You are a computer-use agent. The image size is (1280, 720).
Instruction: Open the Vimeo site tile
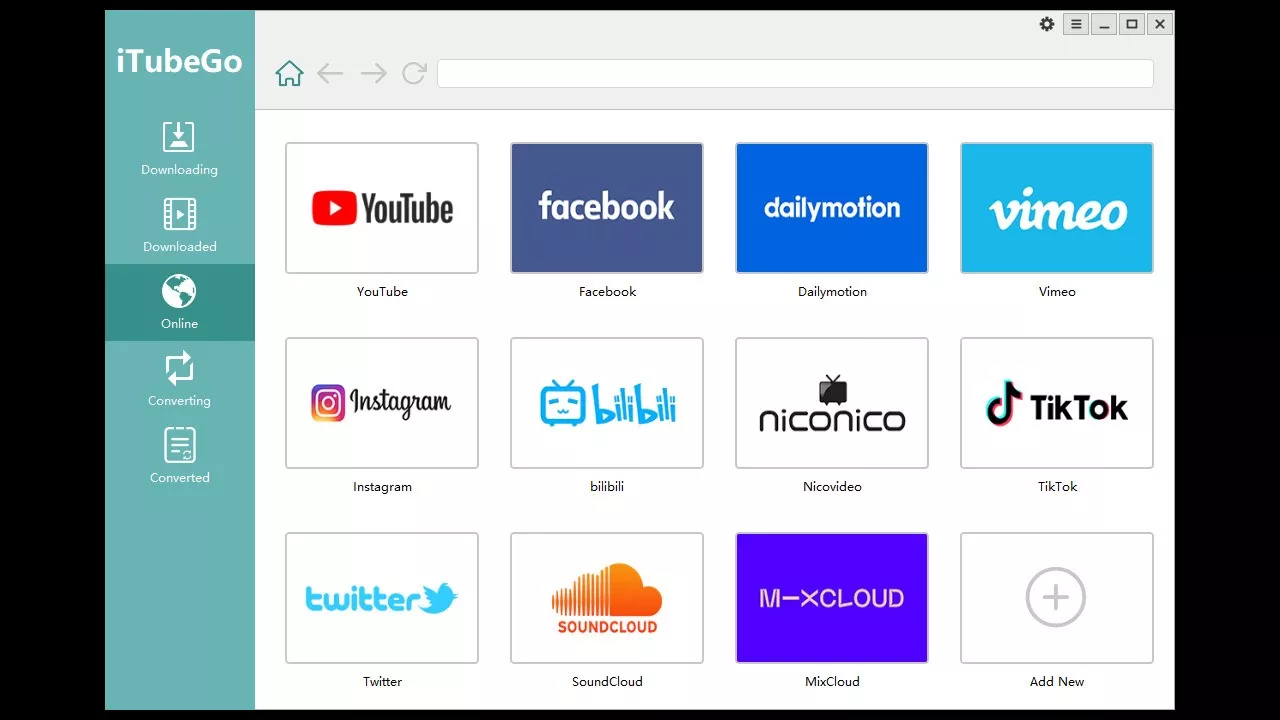(x=1057, y=208)
